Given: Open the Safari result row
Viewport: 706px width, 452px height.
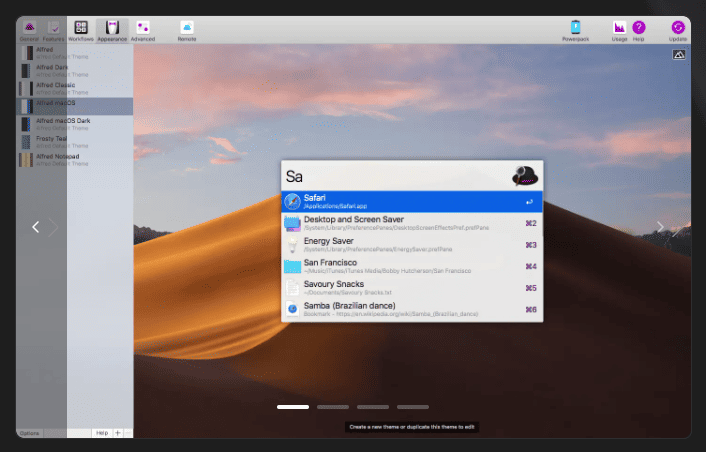Looking at the screenshot, I should (x=412, y=202).
